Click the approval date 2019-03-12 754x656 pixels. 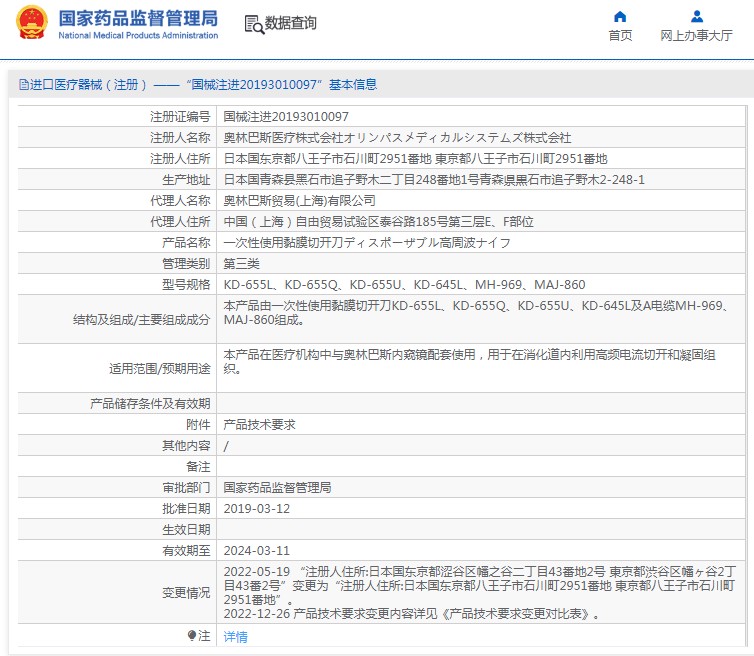(x=256, y=508)
